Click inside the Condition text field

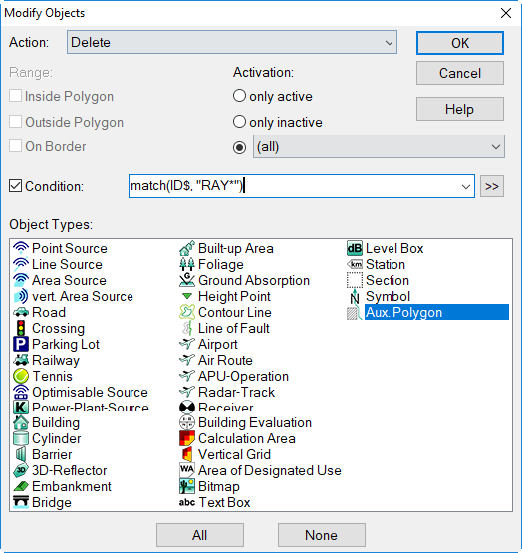(x=293, y=186)
